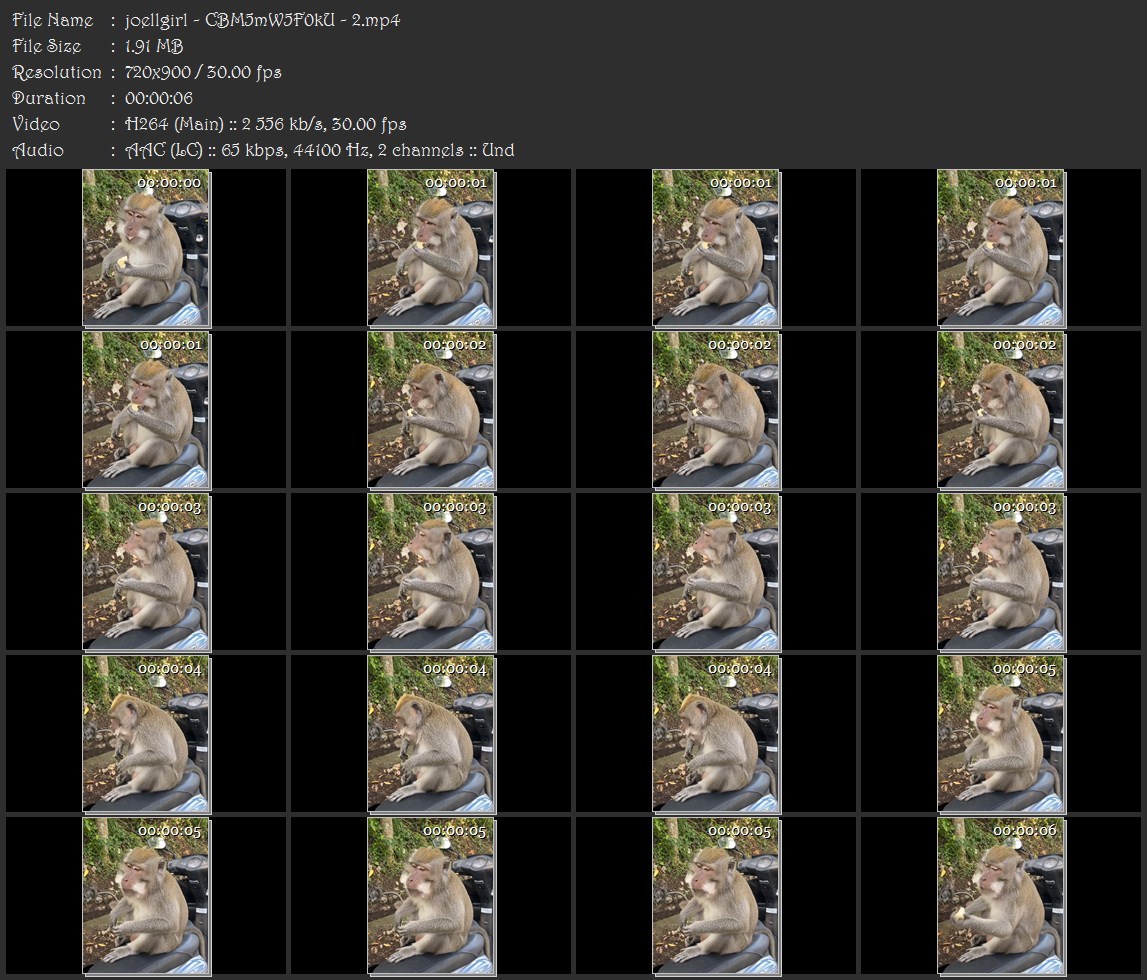This screenshot has height=980, width=1147.
Task: Click the Resolution label
Action: (x=57, y=72)
